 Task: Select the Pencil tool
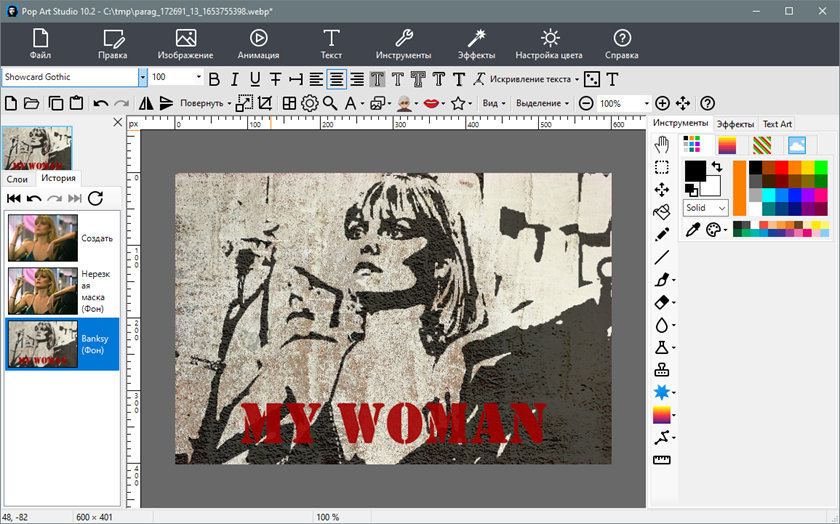(x=662, y=235)
